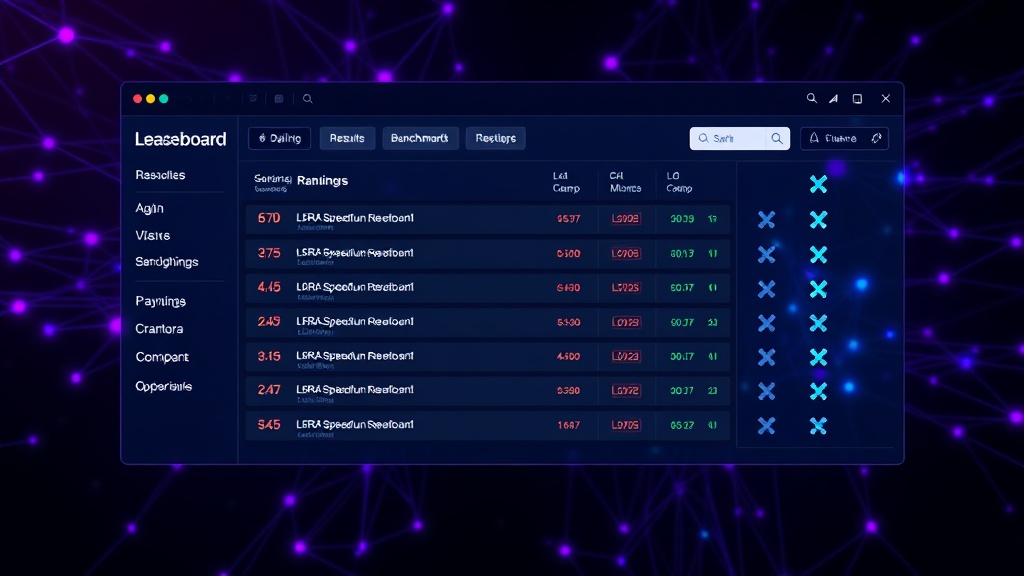Open the Benchmarts tab
The width and height of the screenshot is (1024, 576).
pos(420,138)
